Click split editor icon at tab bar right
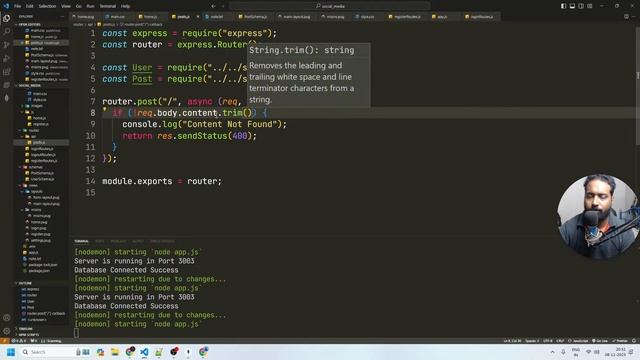The image size is (640, 360). tap(626, 17)
